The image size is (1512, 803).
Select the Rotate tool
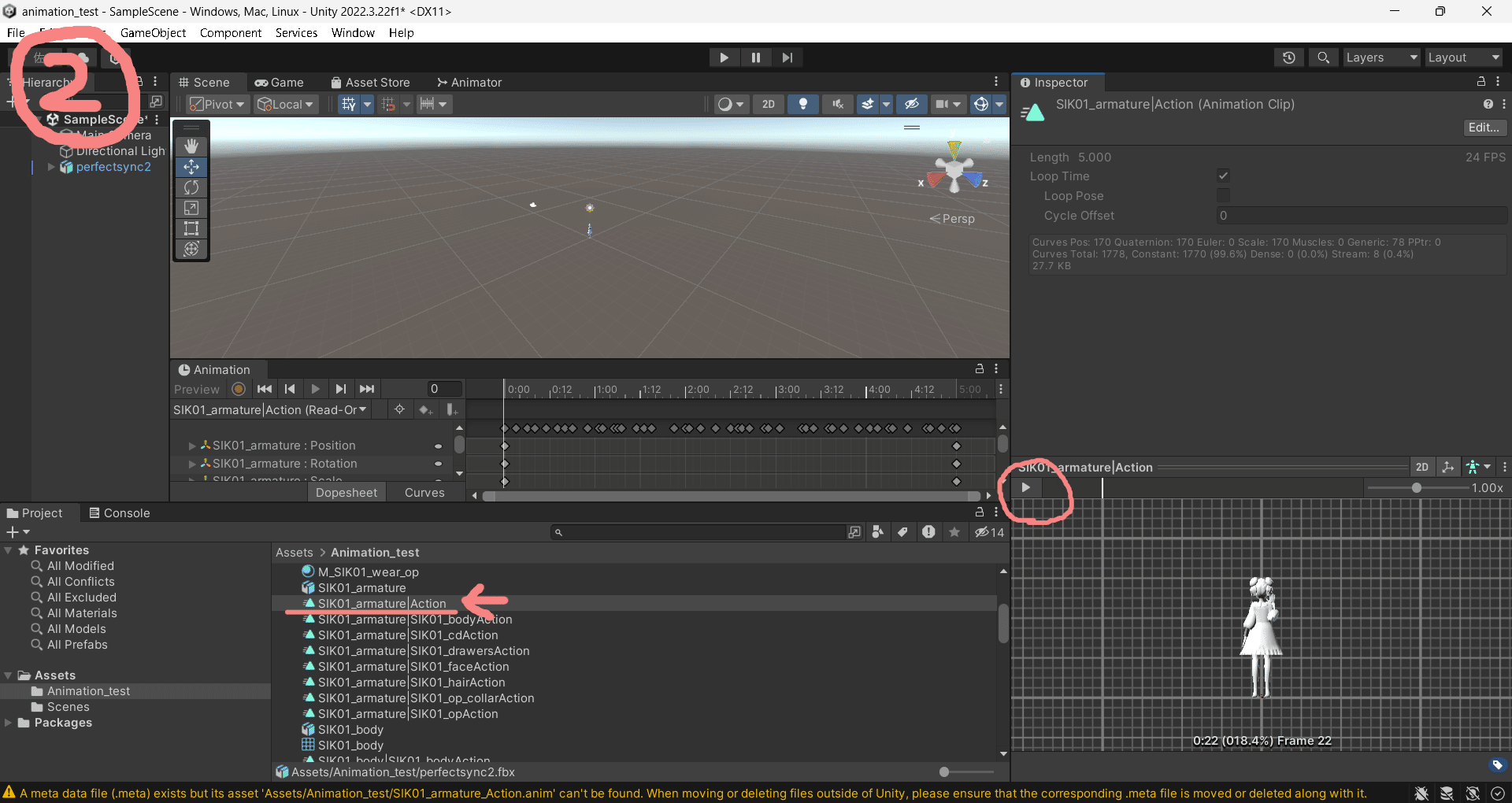point(191,187)
